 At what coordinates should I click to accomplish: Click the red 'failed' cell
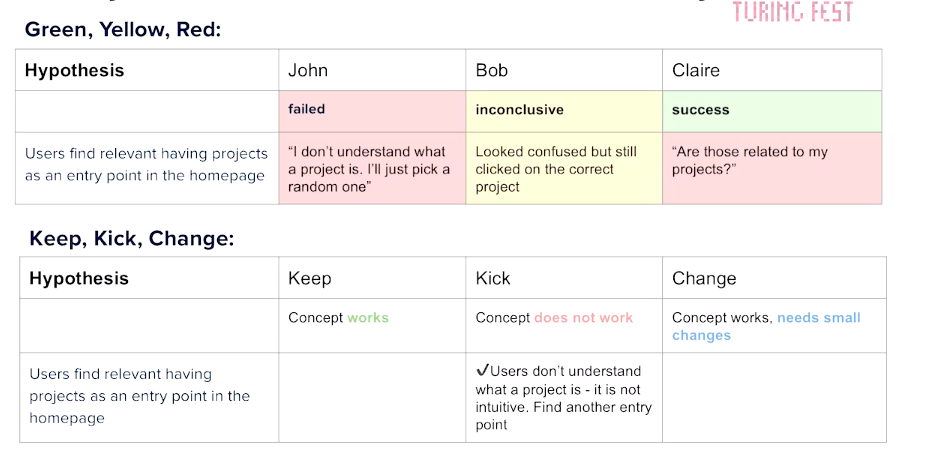coord(372,111)
